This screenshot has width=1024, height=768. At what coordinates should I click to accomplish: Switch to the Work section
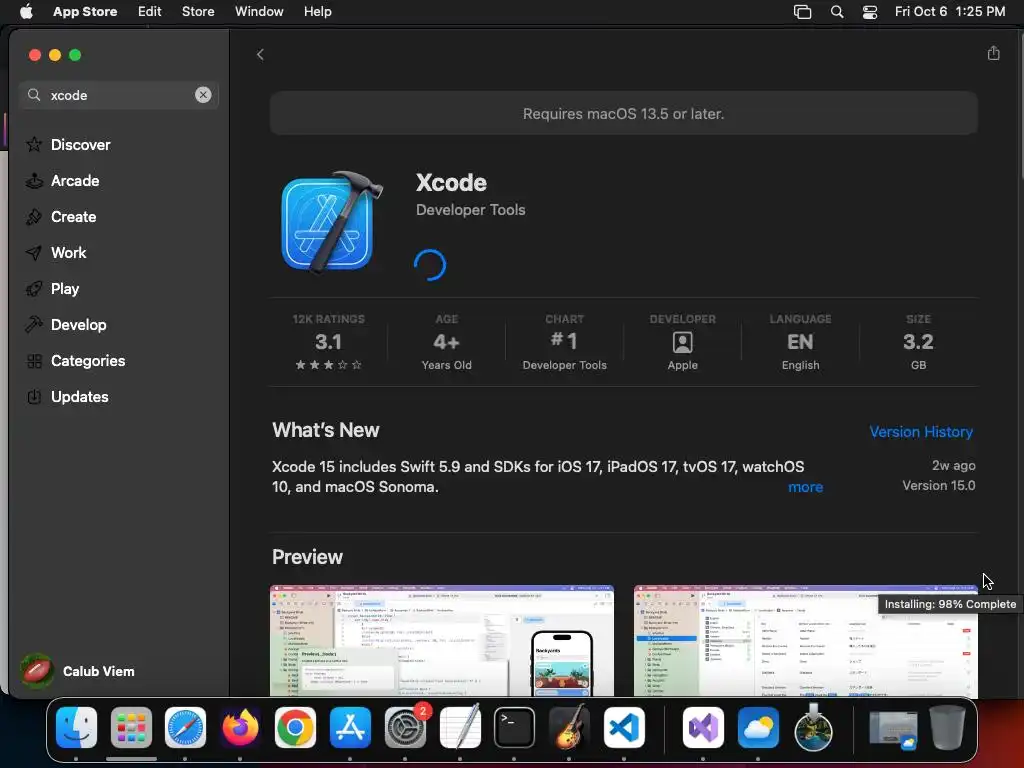click(x=69, y=252)
